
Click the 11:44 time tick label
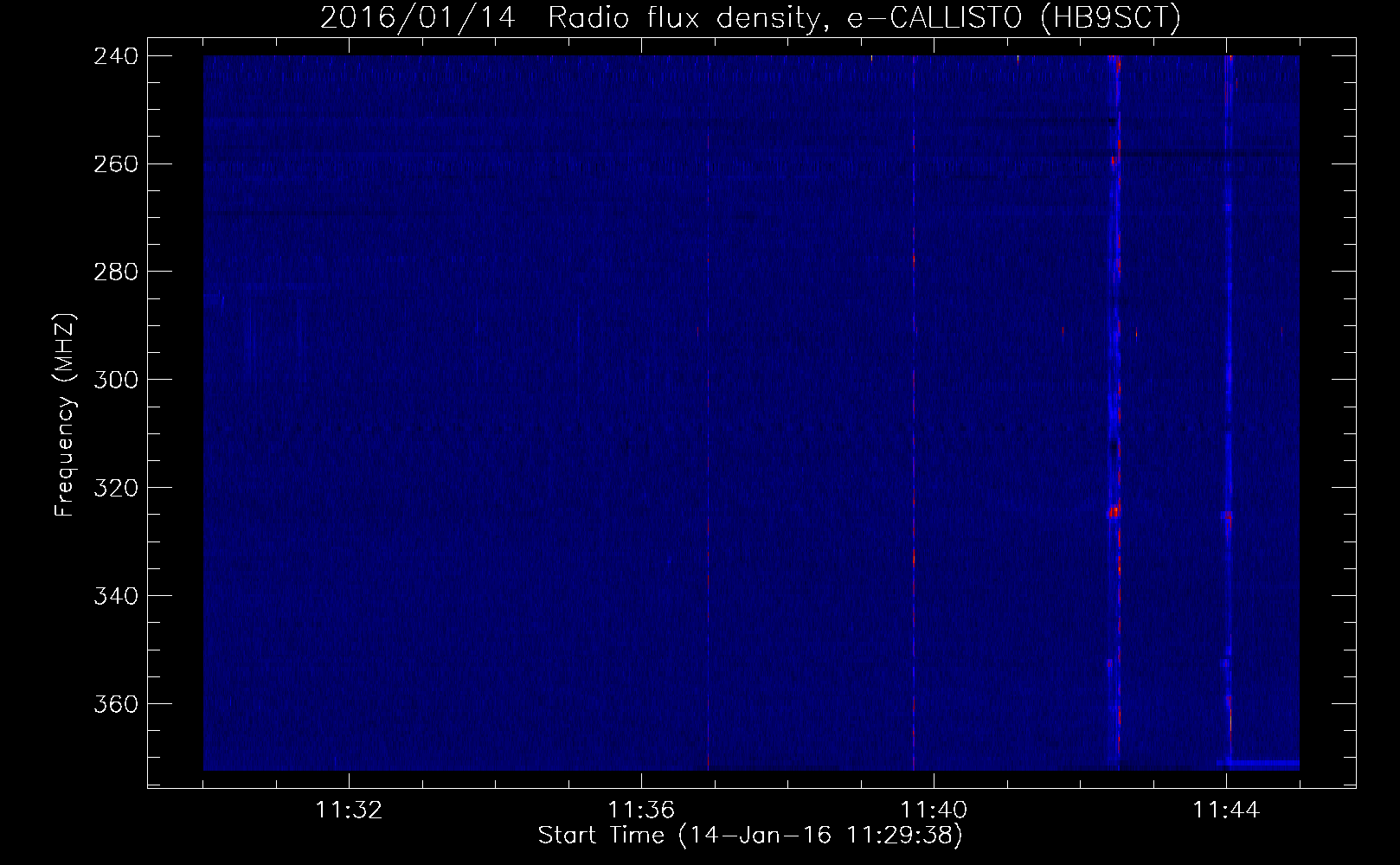click(1226, 811)
